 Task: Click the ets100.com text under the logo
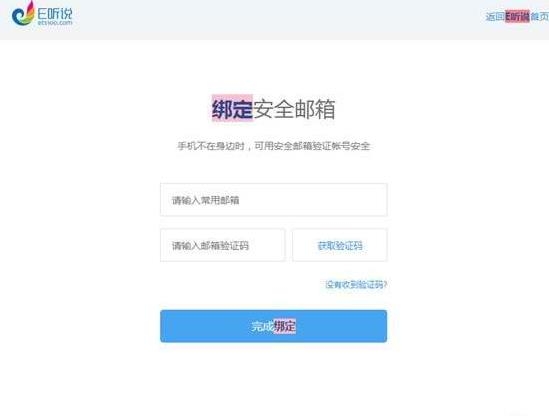pyautogui.click(x=55, y=22)
